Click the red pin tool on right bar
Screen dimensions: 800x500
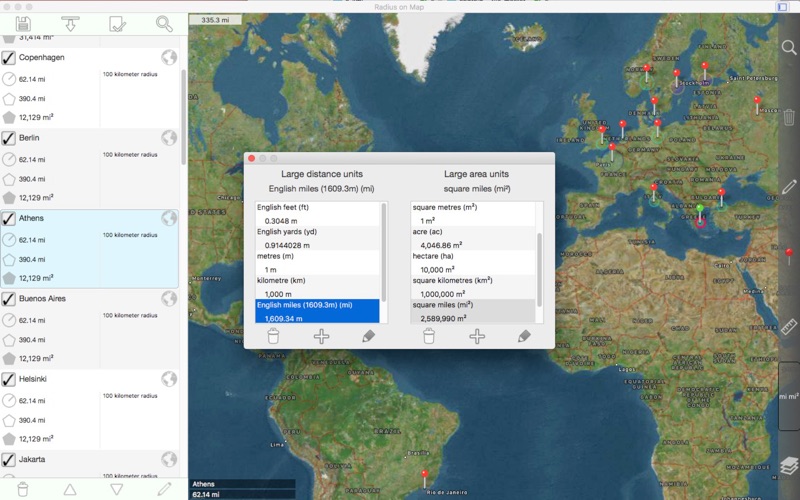click(789, 256)
